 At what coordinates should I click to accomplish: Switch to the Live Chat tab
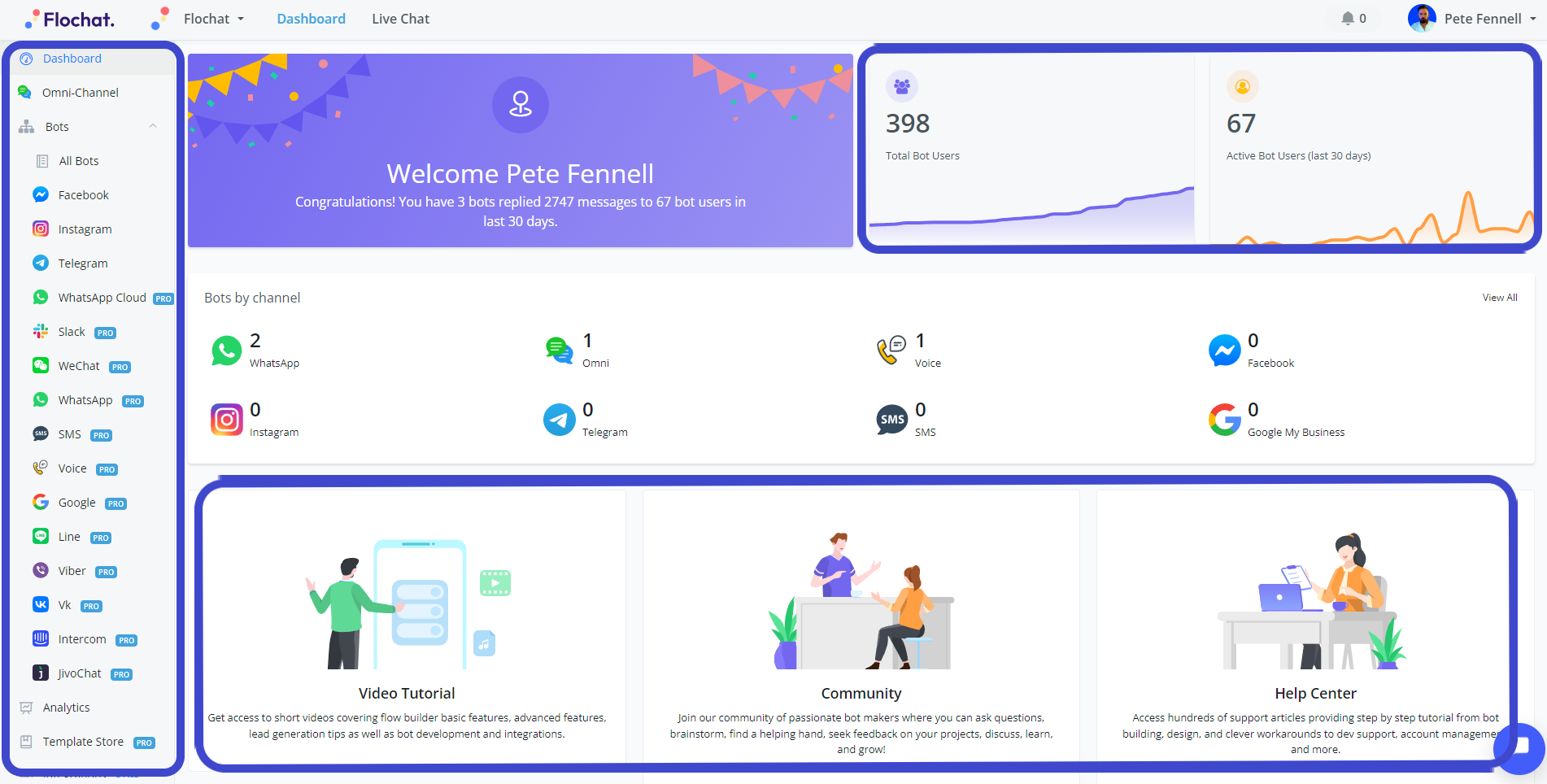[400, 19]
